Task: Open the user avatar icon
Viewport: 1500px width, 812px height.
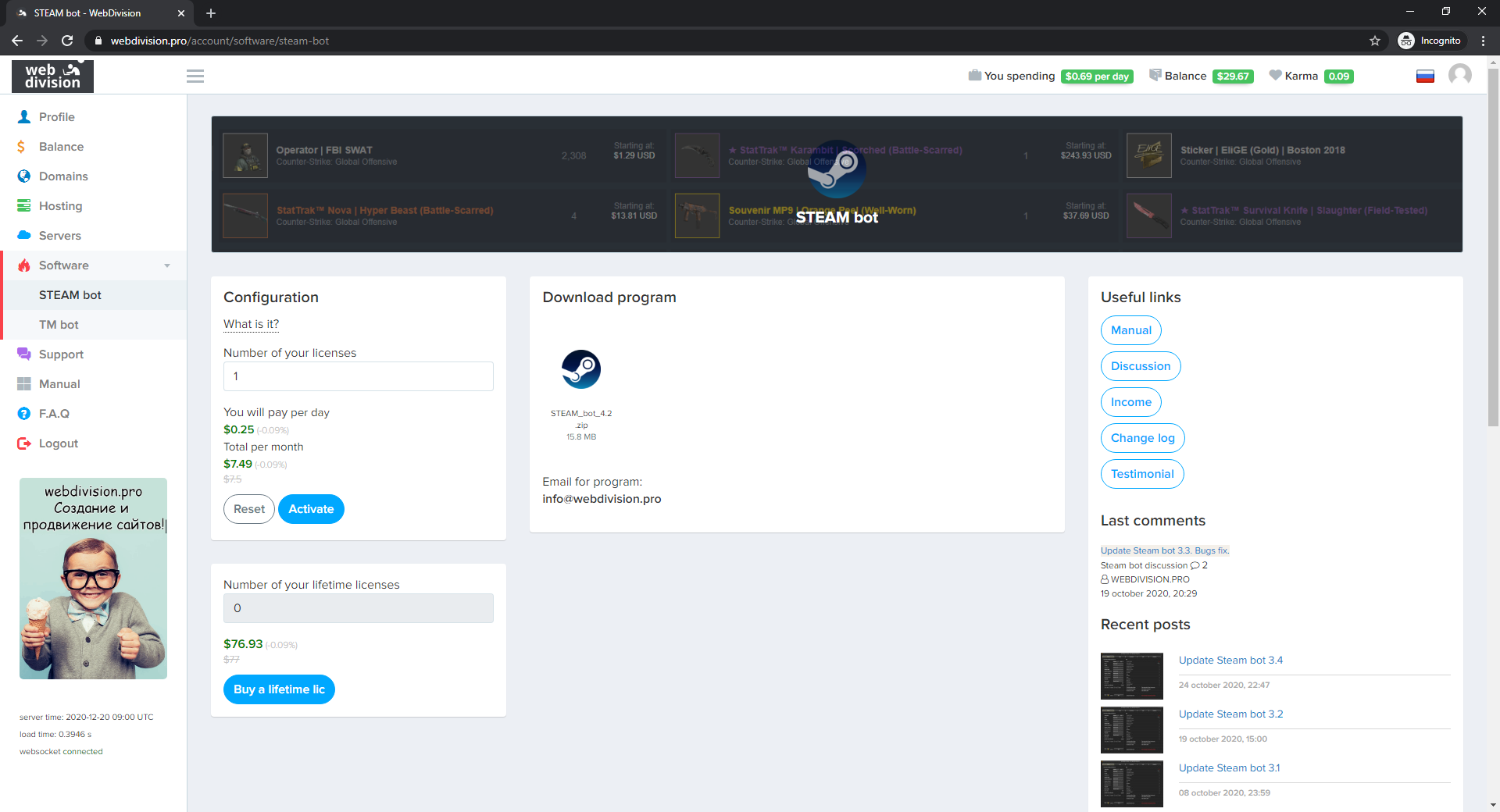Action: (1459, 75)
